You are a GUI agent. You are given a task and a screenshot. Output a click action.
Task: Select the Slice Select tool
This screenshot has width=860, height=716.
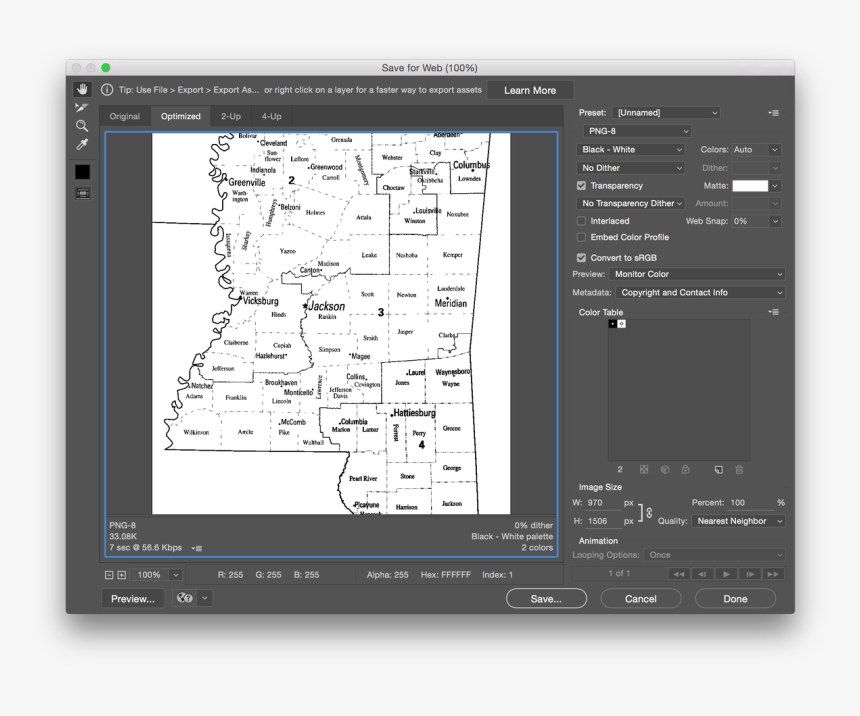[x=81, y=107]
